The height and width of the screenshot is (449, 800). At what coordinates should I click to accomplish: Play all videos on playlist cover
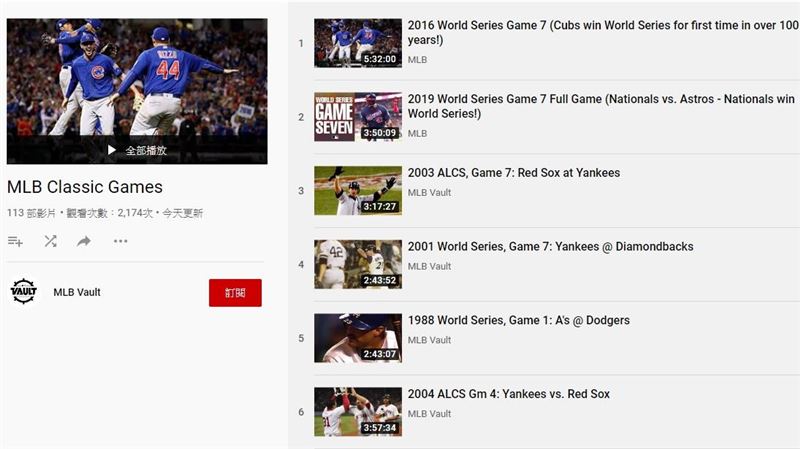point(137,150)
